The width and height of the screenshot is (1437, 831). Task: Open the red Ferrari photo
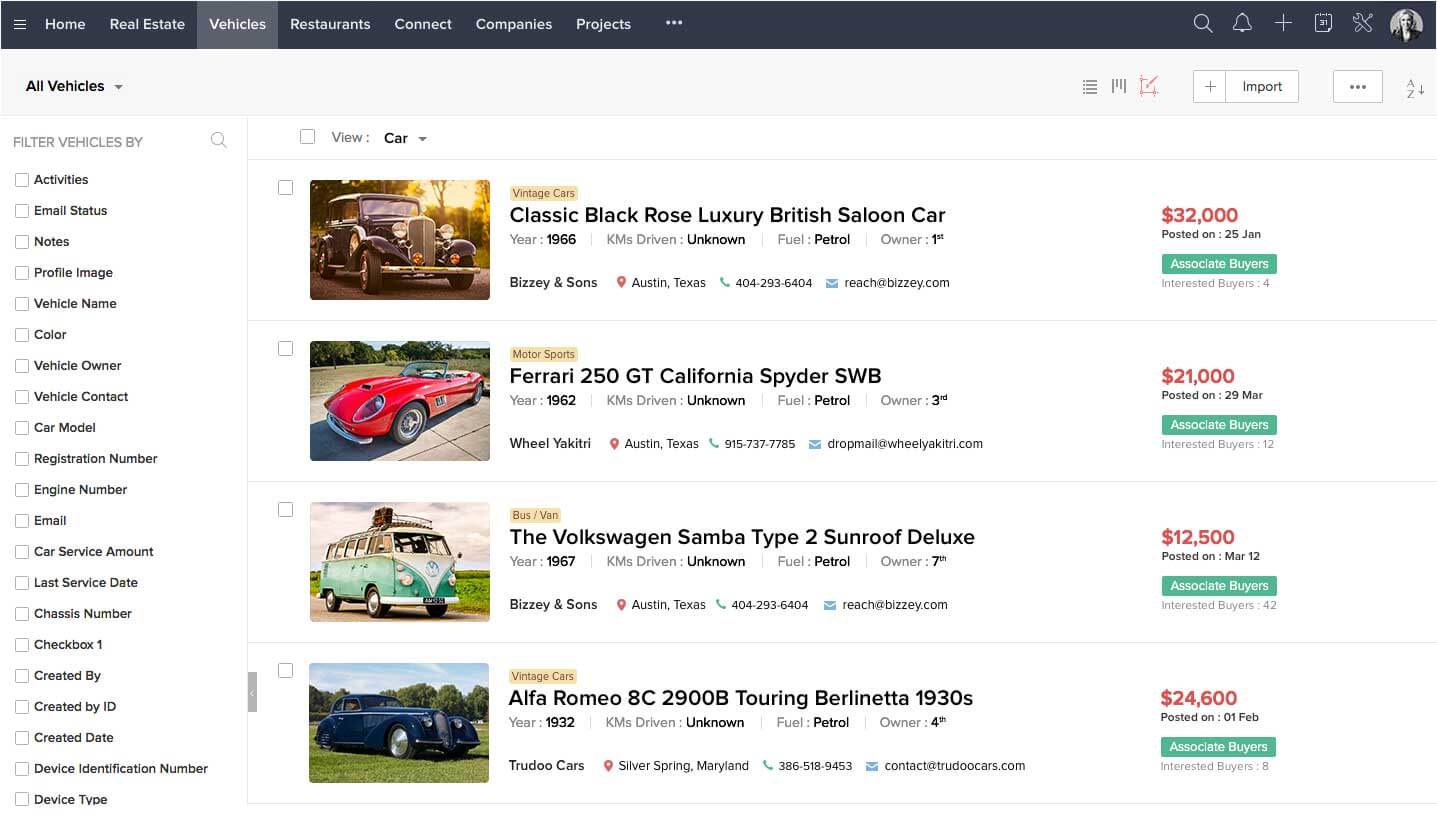[400, 401]
